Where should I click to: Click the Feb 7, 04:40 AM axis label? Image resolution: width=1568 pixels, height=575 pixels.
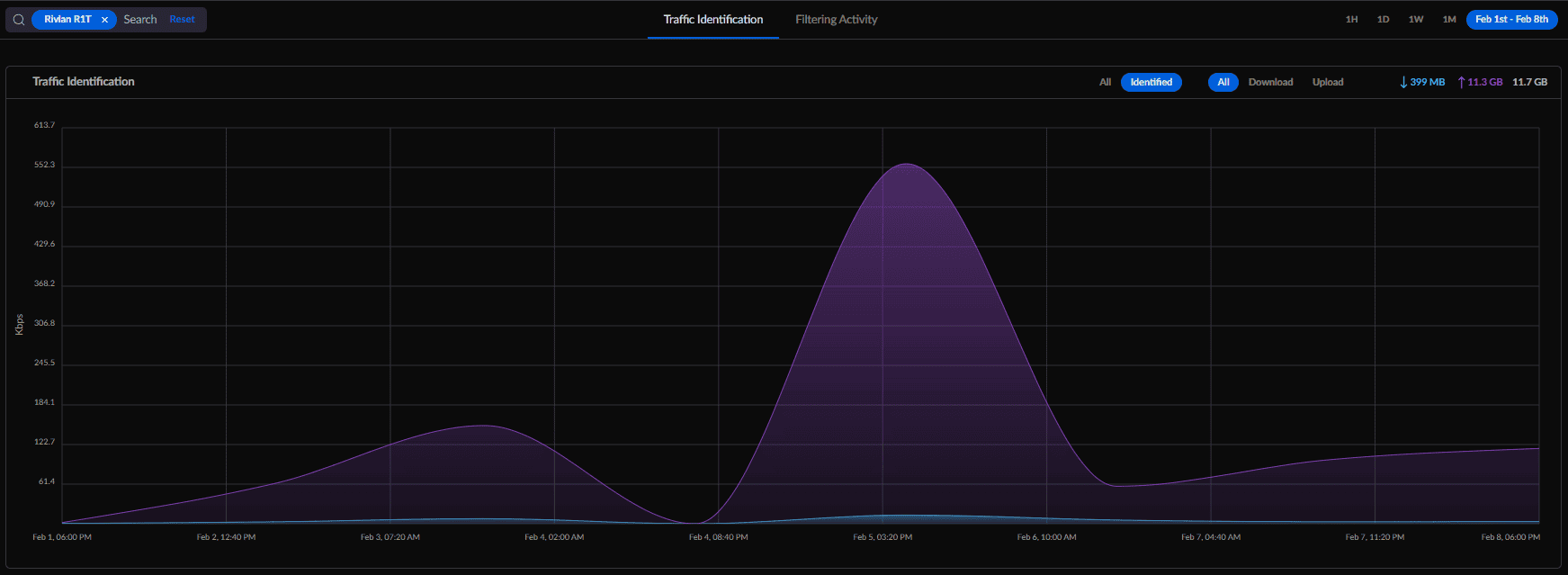coord(1211,537)
